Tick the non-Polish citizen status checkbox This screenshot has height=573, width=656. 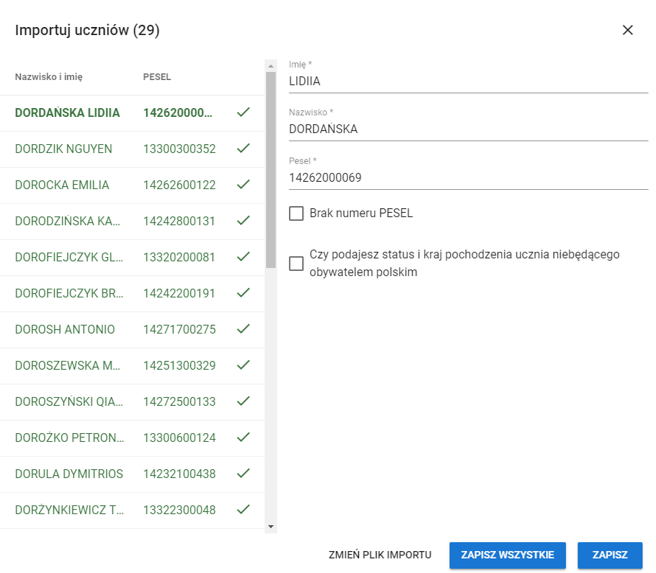click(x=296, y=263)
